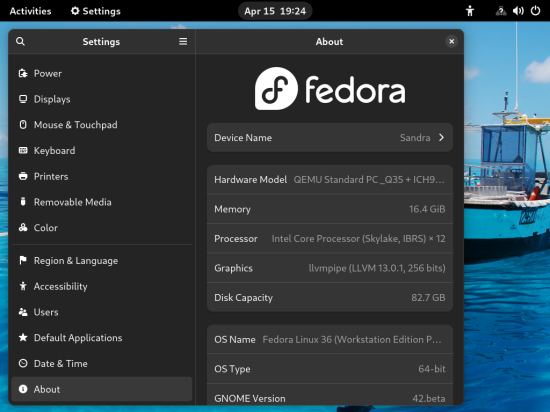This screenshot has width=550, height=412.
Task: Select Mouse & Touchpad in the sidebar
Action: (102, 125)
